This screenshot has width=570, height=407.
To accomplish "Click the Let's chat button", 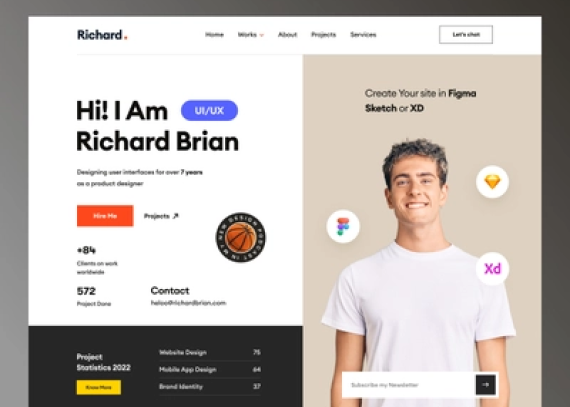I will (x=466, y=35).
